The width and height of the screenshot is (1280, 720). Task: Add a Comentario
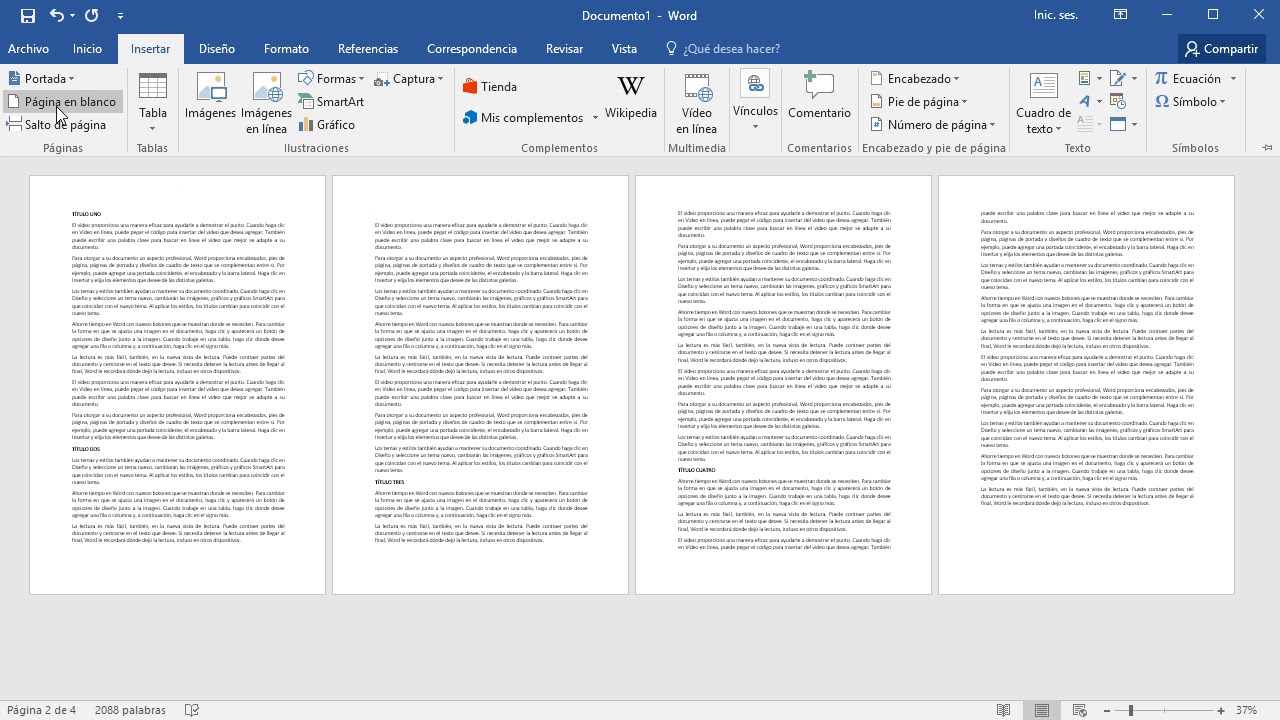(x=819, y=97)
